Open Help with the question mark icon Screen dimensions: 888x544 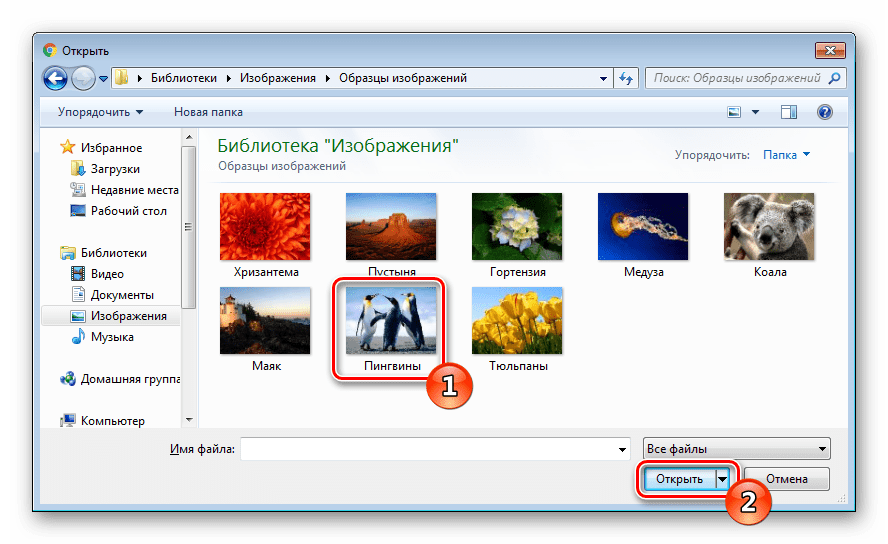coord(825,112)
